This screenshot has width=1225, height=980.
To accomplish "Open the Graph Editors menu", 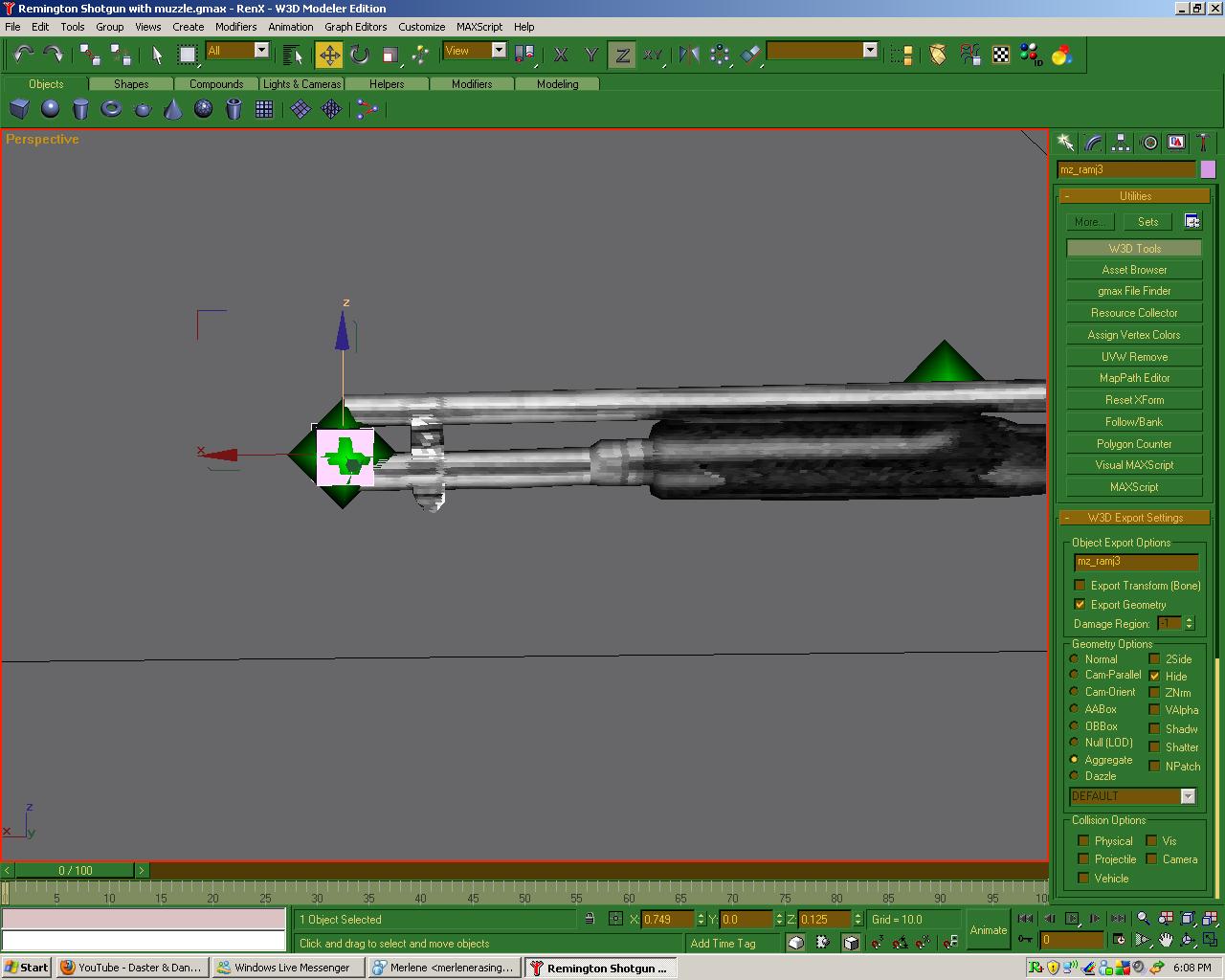I will coord(355,27).
